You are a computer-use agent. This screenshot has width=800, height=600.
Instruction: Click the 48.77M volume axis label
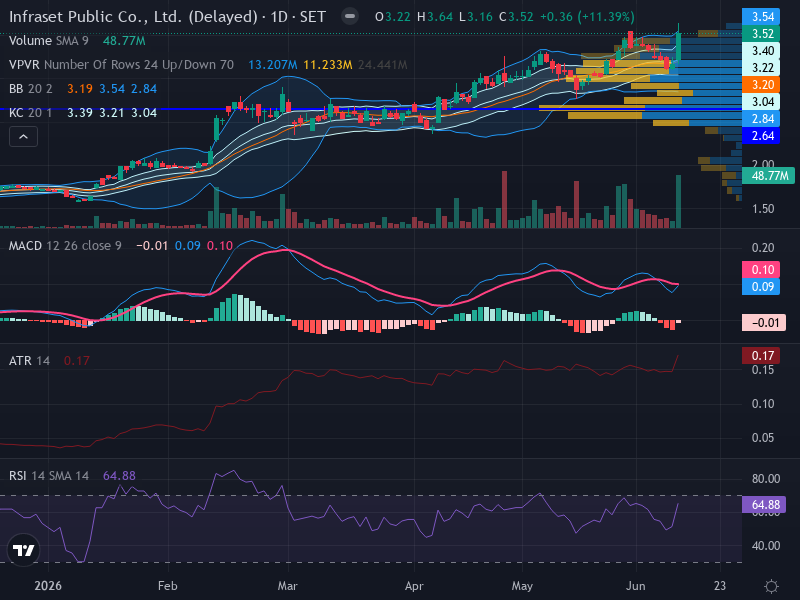point(768,176)
